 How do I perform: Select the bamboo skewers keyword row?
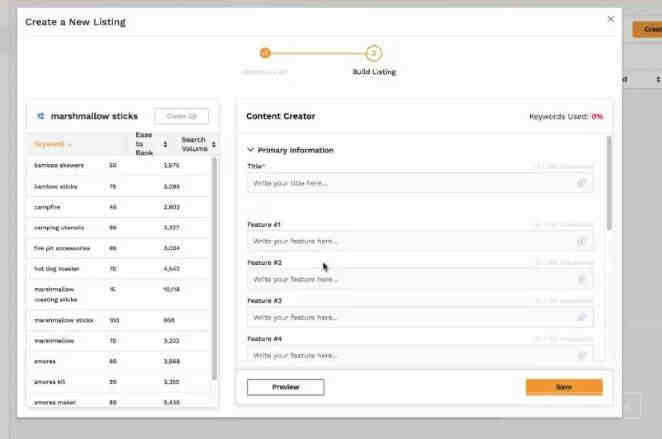coord(119,165)
